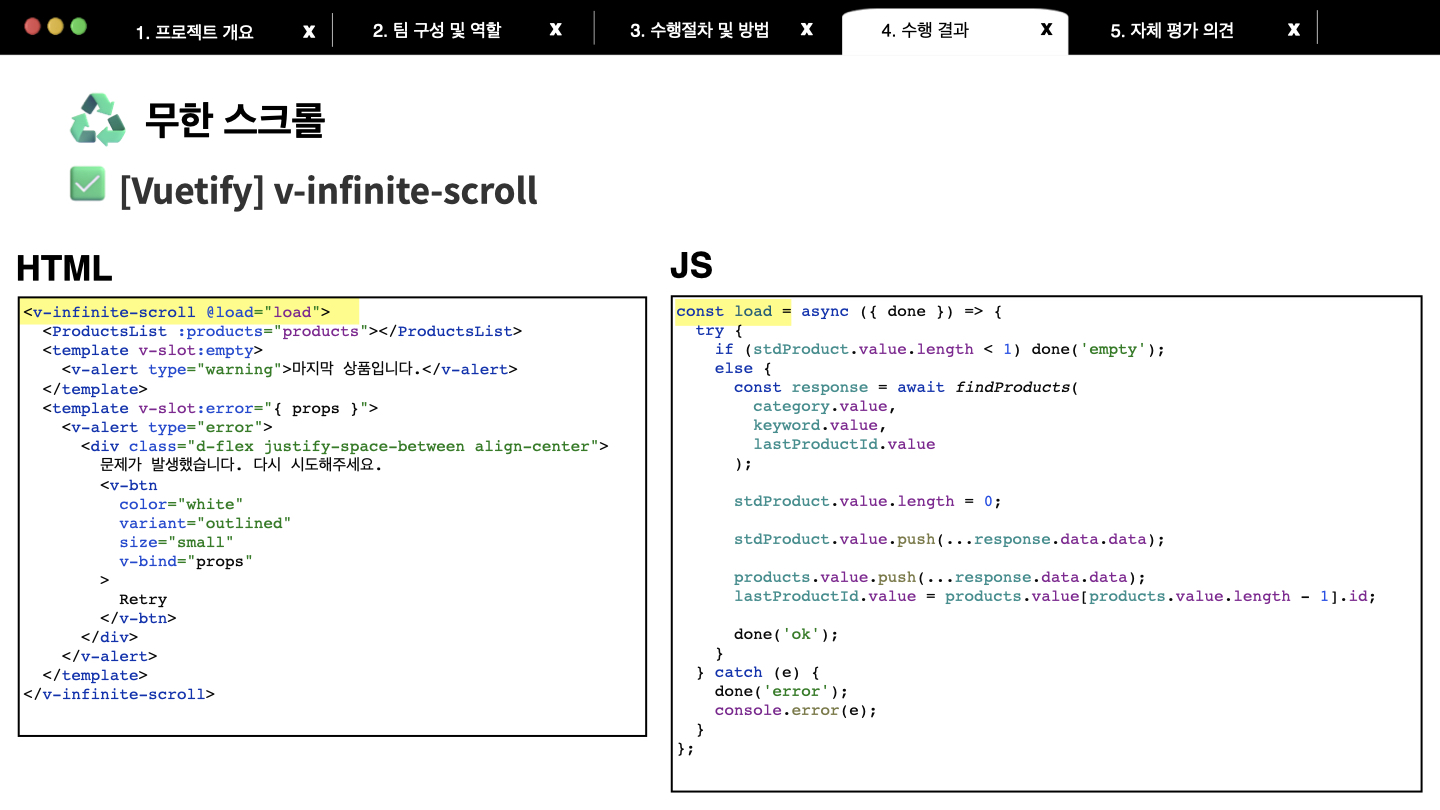The height and width of the screenshot is (810, 1440).
Task: Close the '5. 자체 평가 의견' tab
Action: tap(1294, 29)
